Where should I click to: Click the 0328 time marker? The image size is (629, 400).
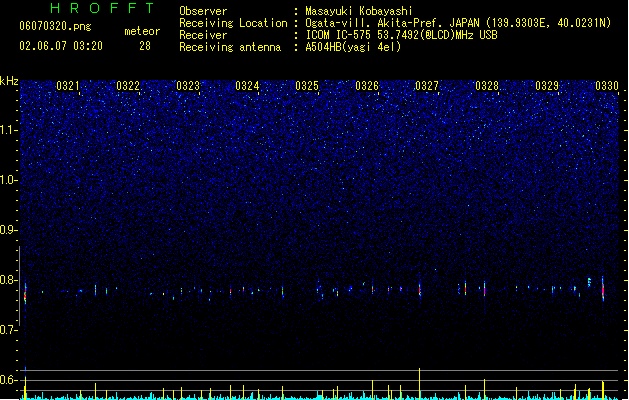point(487,86)
